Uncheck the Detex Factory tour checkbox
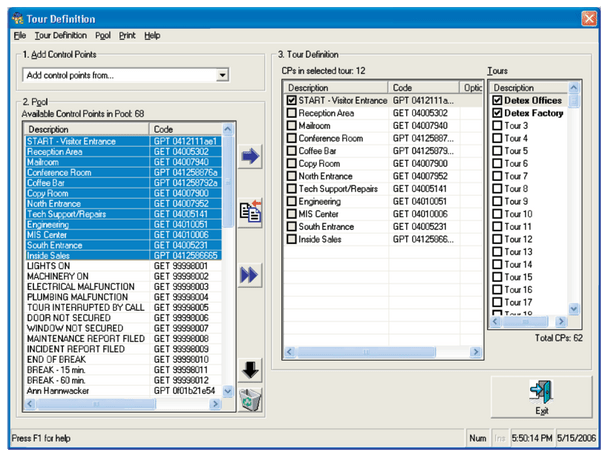The width and height of the screenshot is (608, 457). [497, 113]
